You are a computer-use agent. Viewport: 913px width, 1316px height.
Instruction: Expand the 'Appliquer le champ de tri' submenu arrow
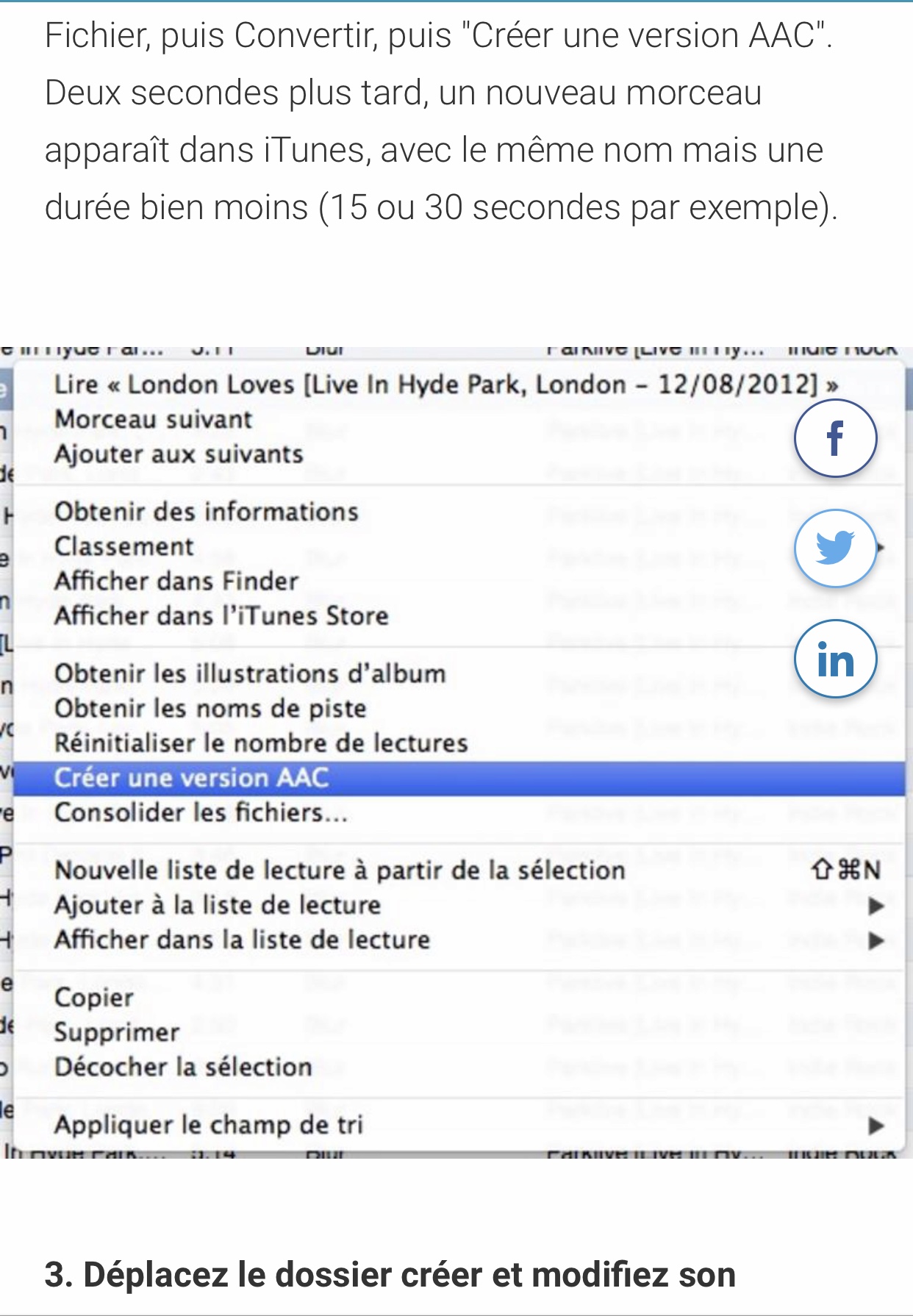pos(876,1125)
